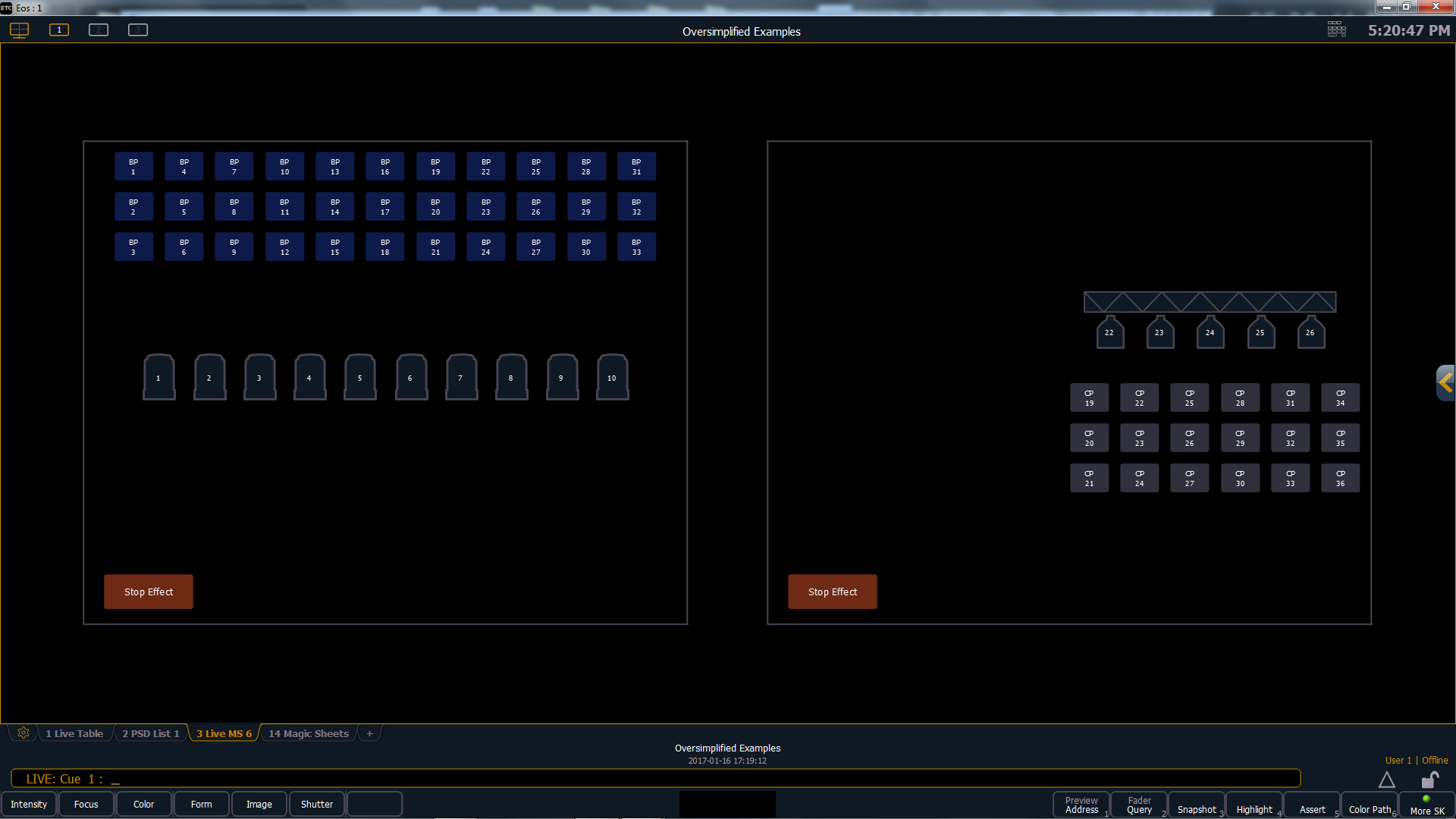1456x819 pixels.
Task: Open the Color parameter category
Action: pyautogui.click(x=143, y=804)
